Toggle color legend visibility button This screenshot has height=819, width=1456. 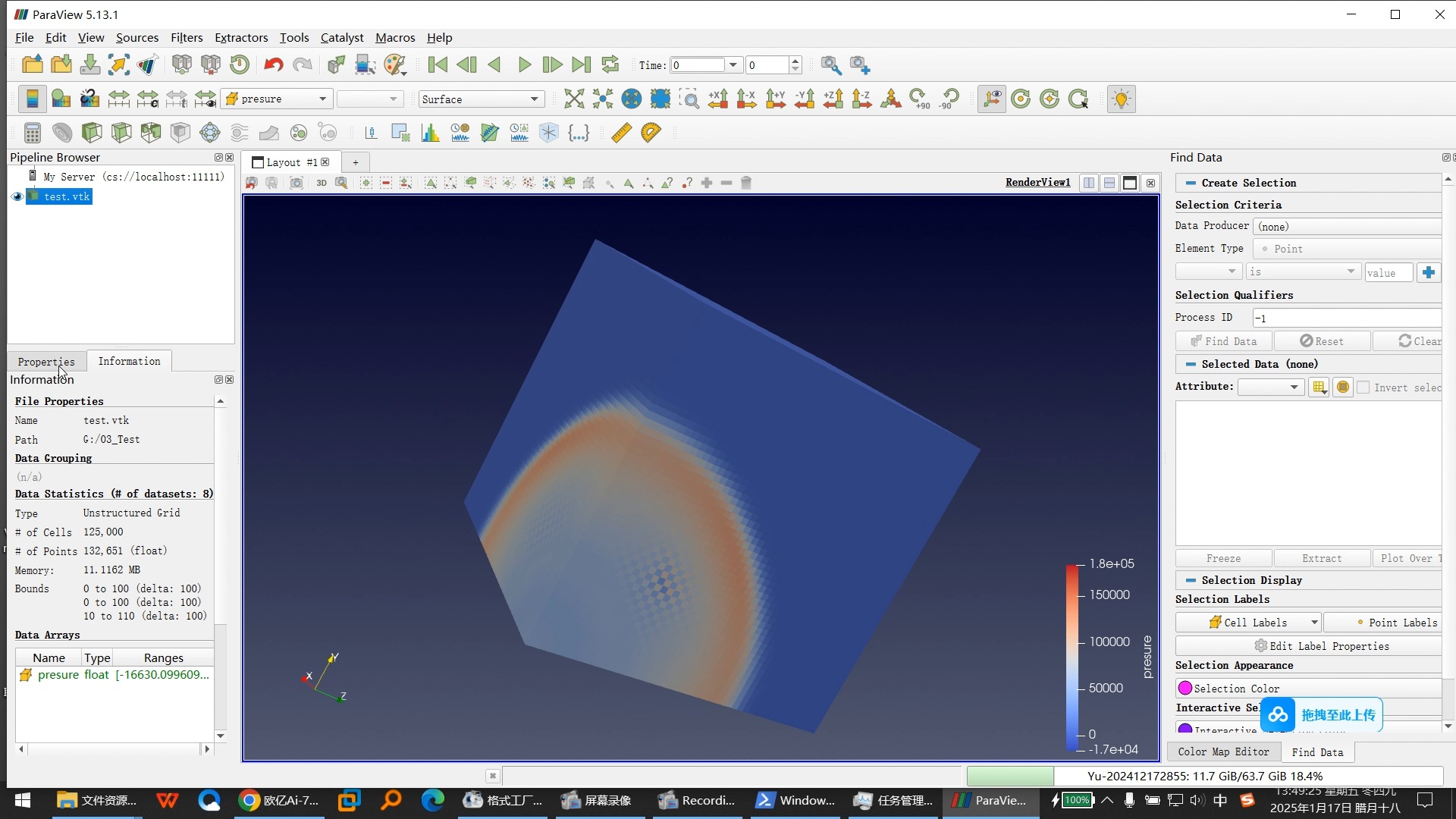click(33, 99)
